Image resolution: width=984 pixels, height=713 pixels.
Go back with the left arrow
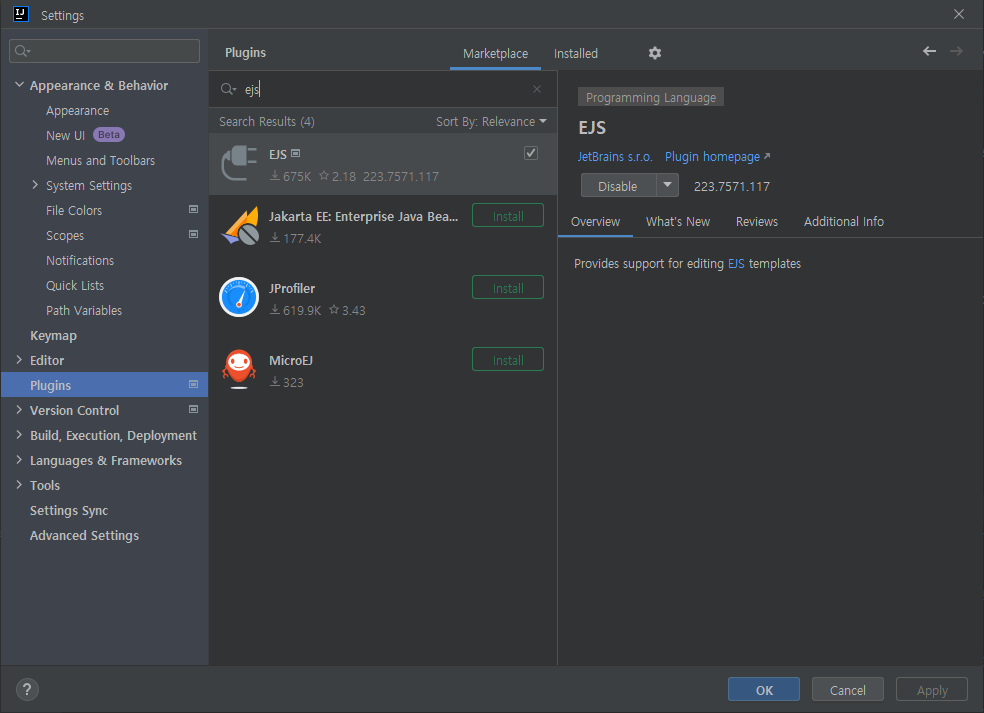(x=929, y=51)
